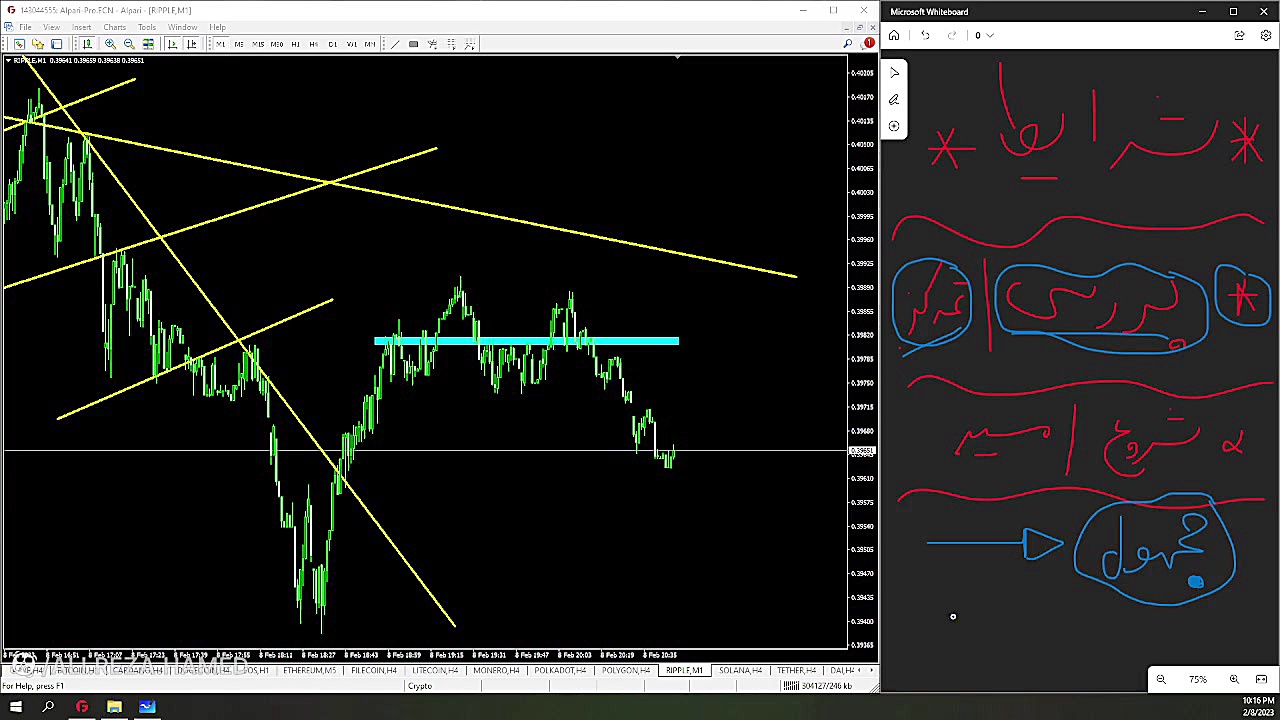Switch timeframe to MN
Image resolution: width=1280 pixels, height=720 pixels.
(370, 44)
